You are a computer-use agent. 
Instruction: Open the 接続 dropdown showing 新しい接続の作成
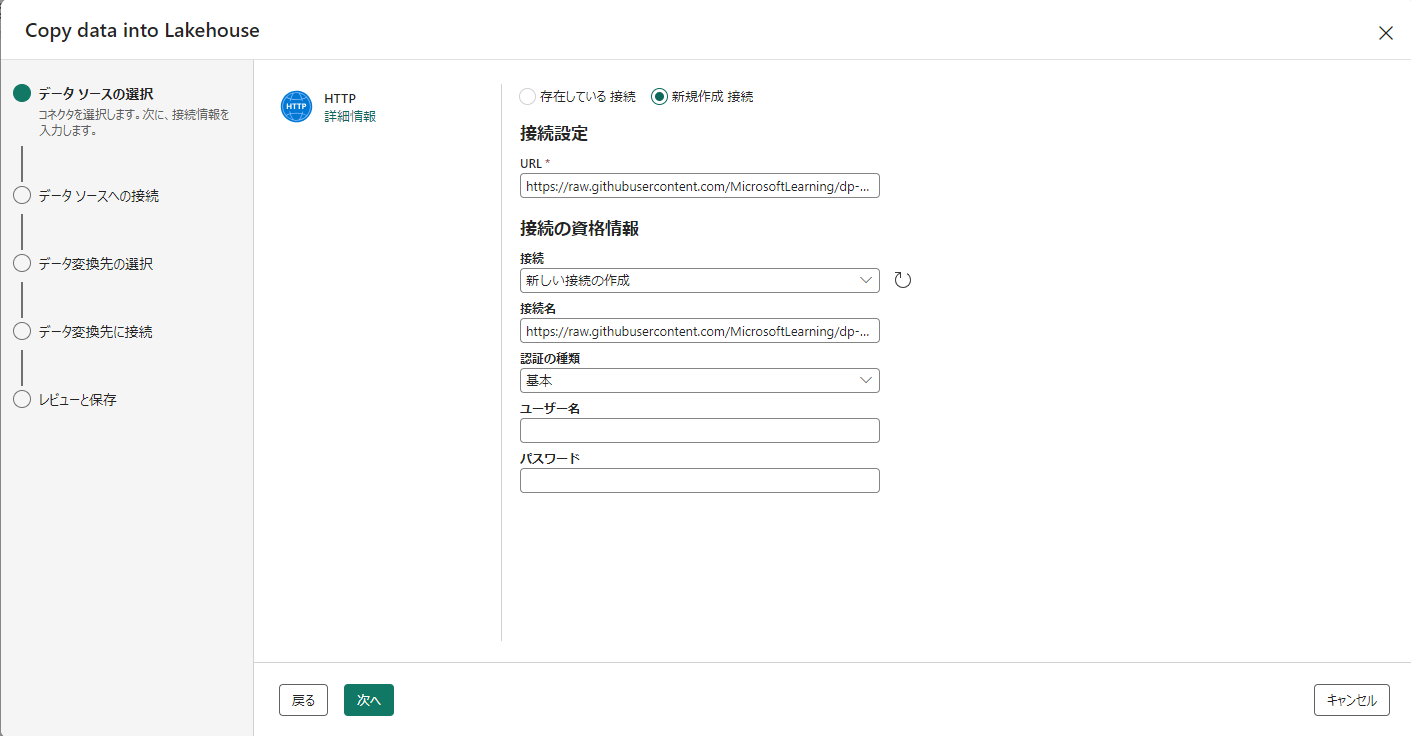700,280
